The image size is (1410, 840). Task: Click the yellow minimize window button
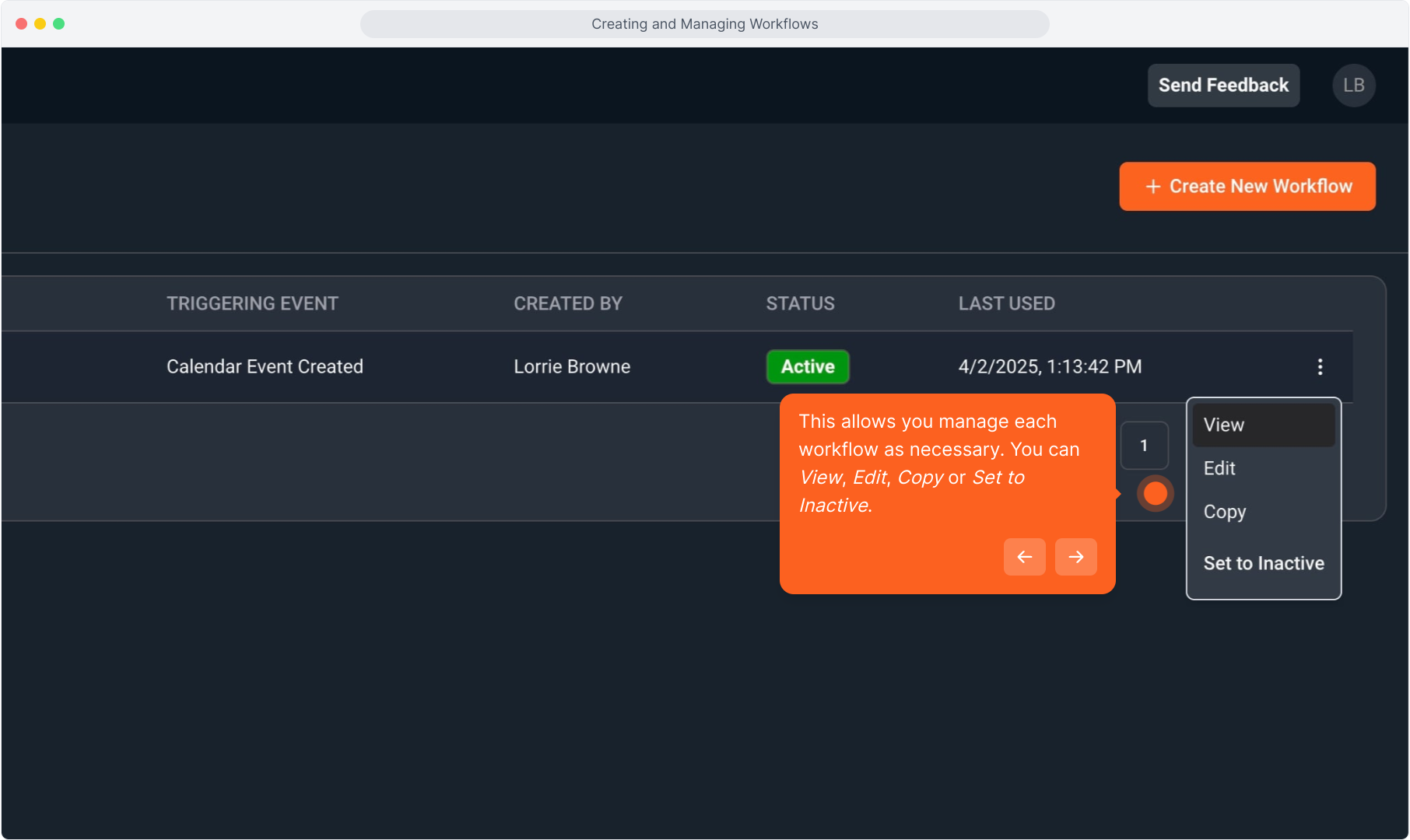pyautogui.click(x=40, y=24)
